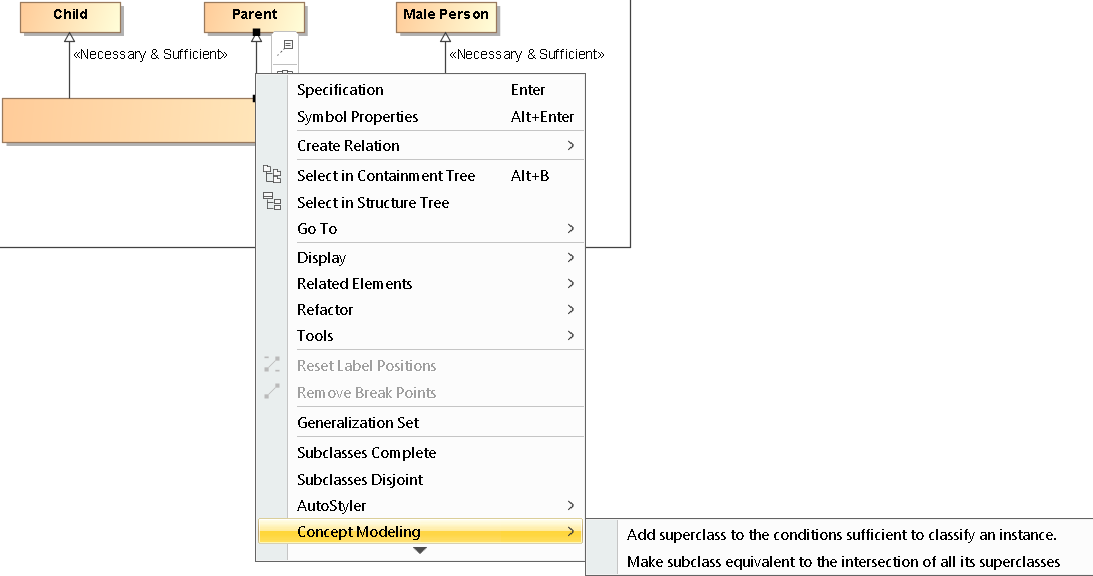Expand the AutoStyler submenu arrow

pos(571,506)
